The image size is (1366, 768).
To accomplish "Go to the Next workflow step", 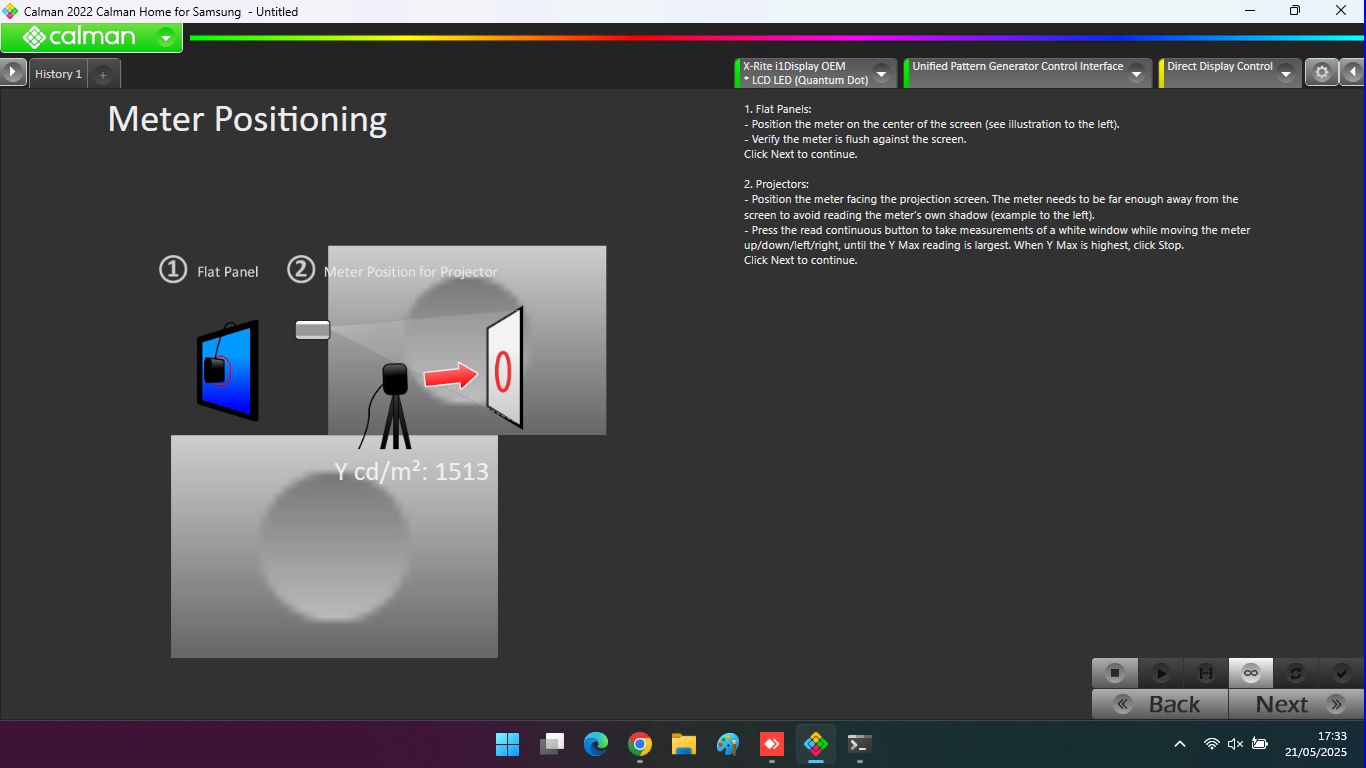I will point(1296,704).
